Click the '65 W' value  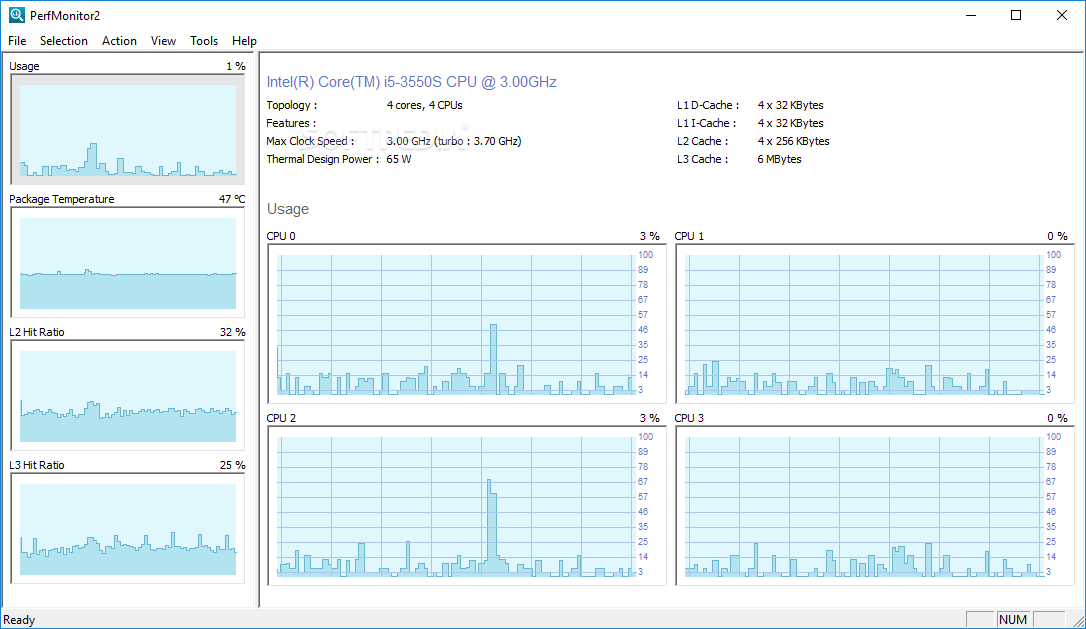[398, 159]
